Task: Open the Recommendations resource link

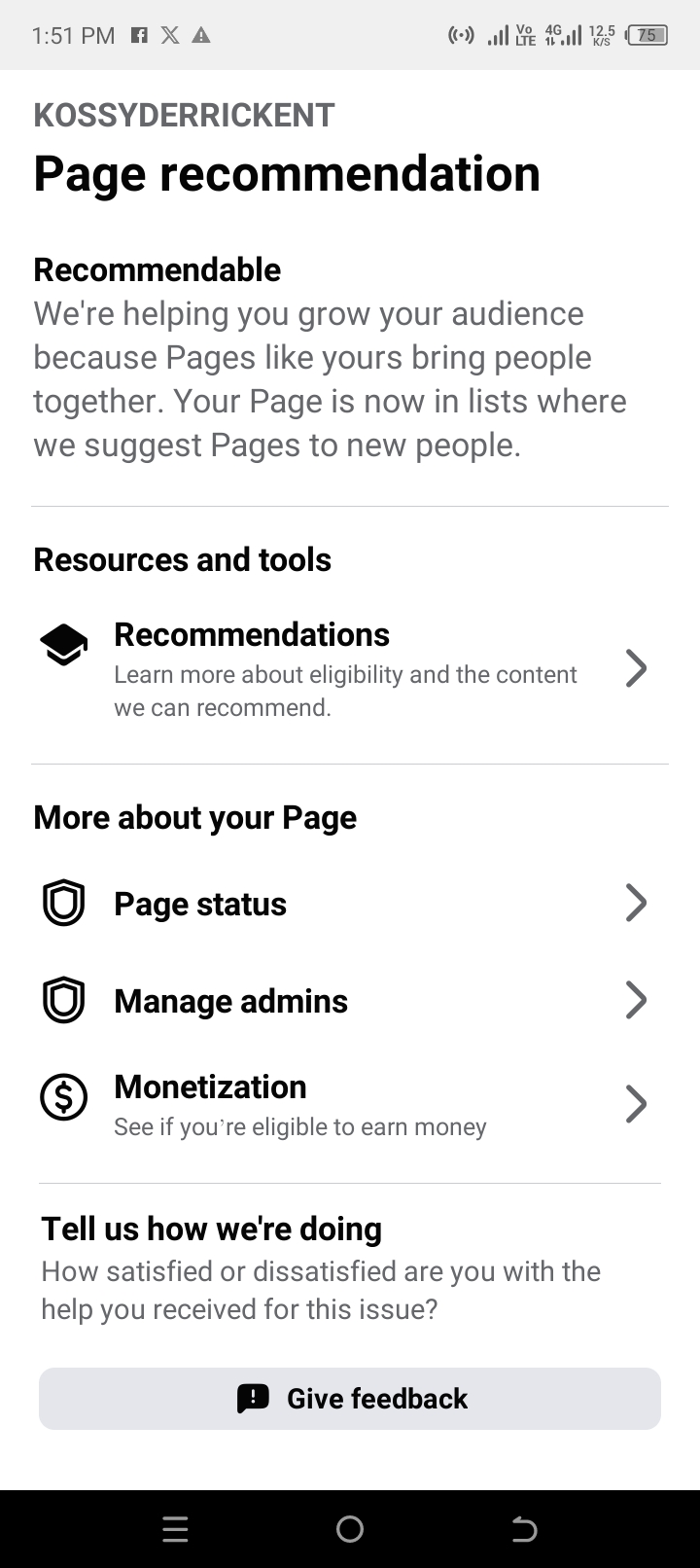Action: [x=252, y=635]
